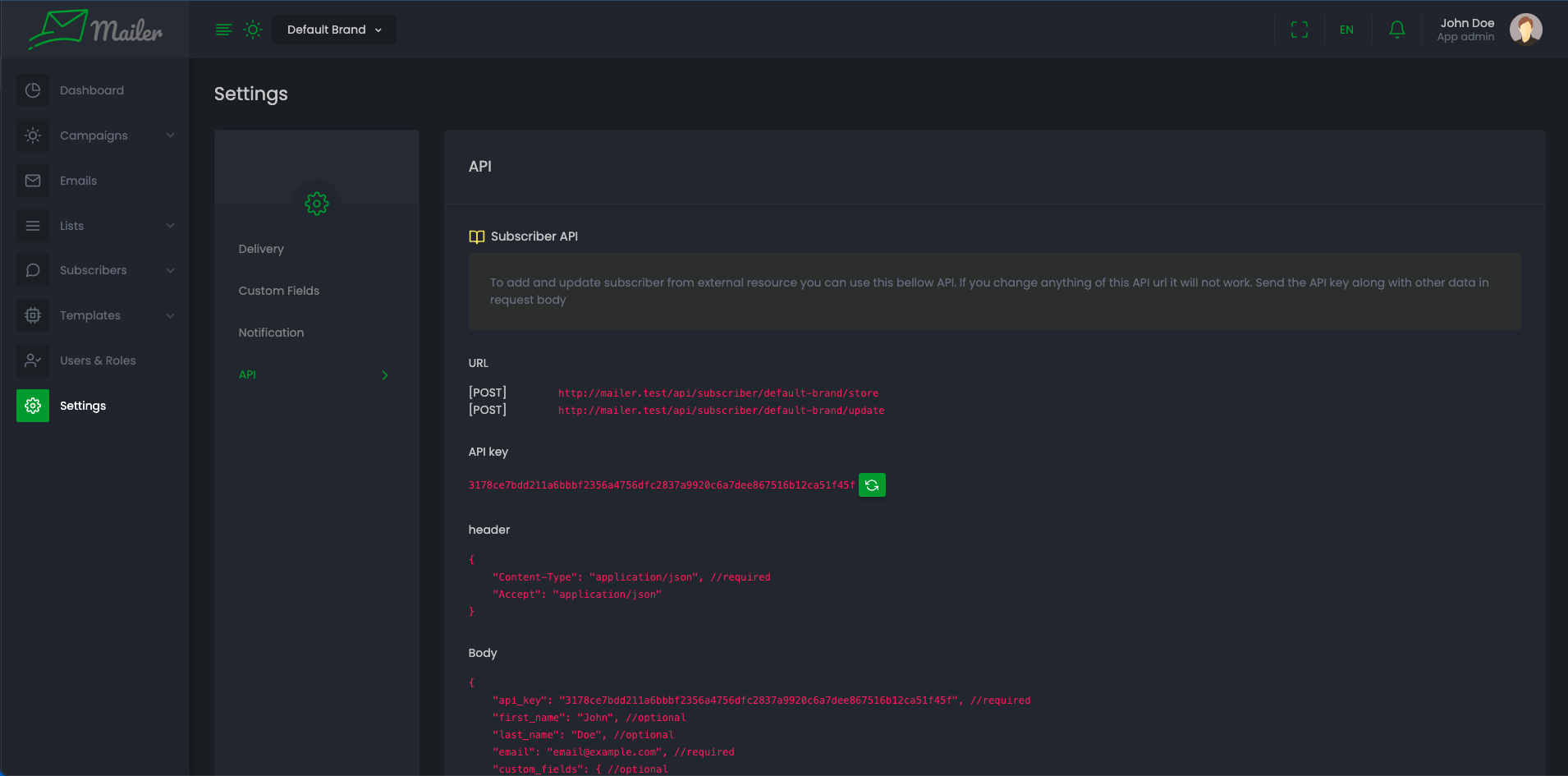Change language using the EN button

1346,30
